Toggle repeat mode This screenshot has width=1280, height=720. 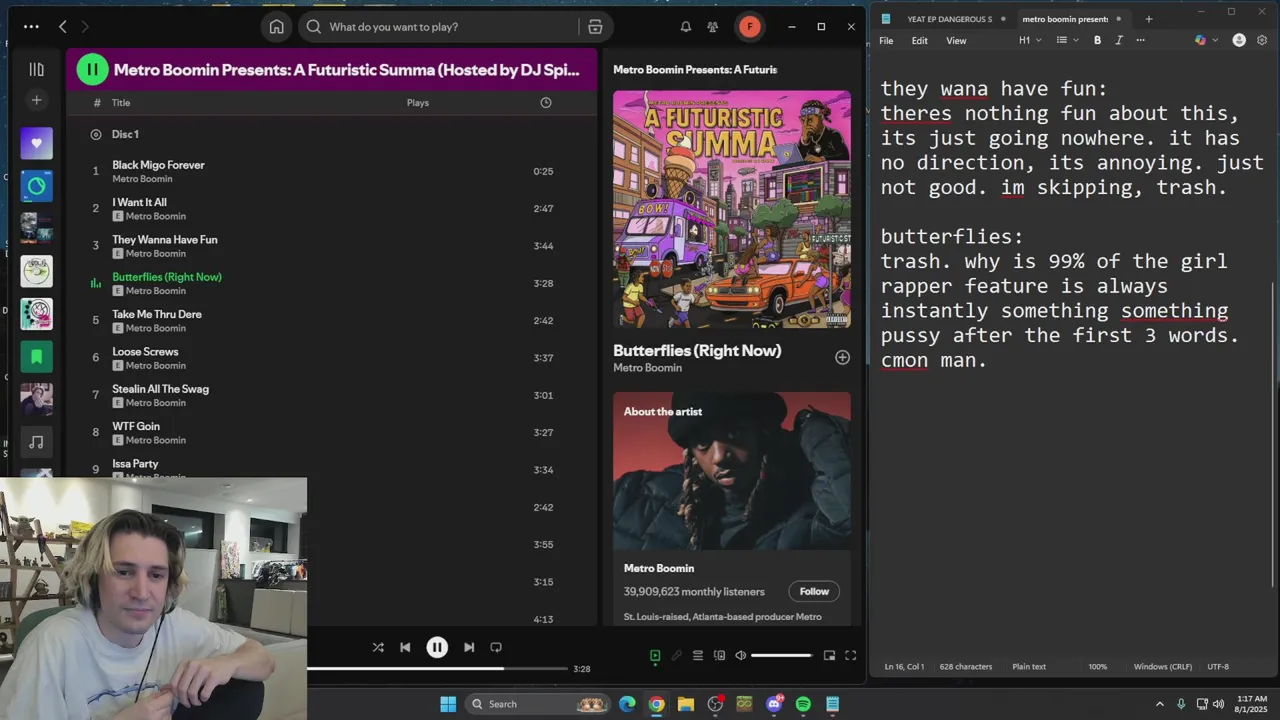pos(496,647)
